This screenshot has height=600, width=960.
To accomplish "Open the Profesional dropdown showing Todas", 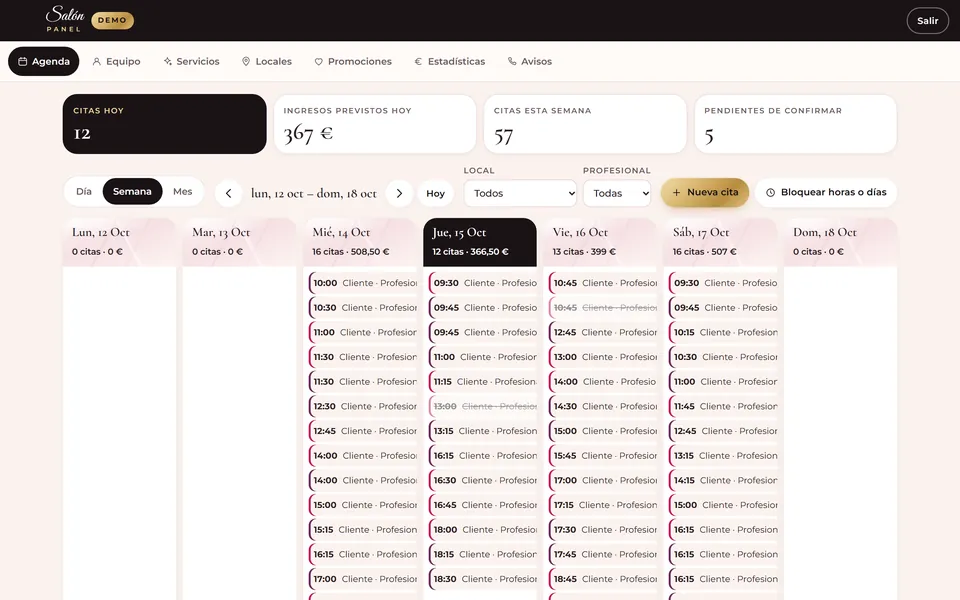I will tap(617, 193).
